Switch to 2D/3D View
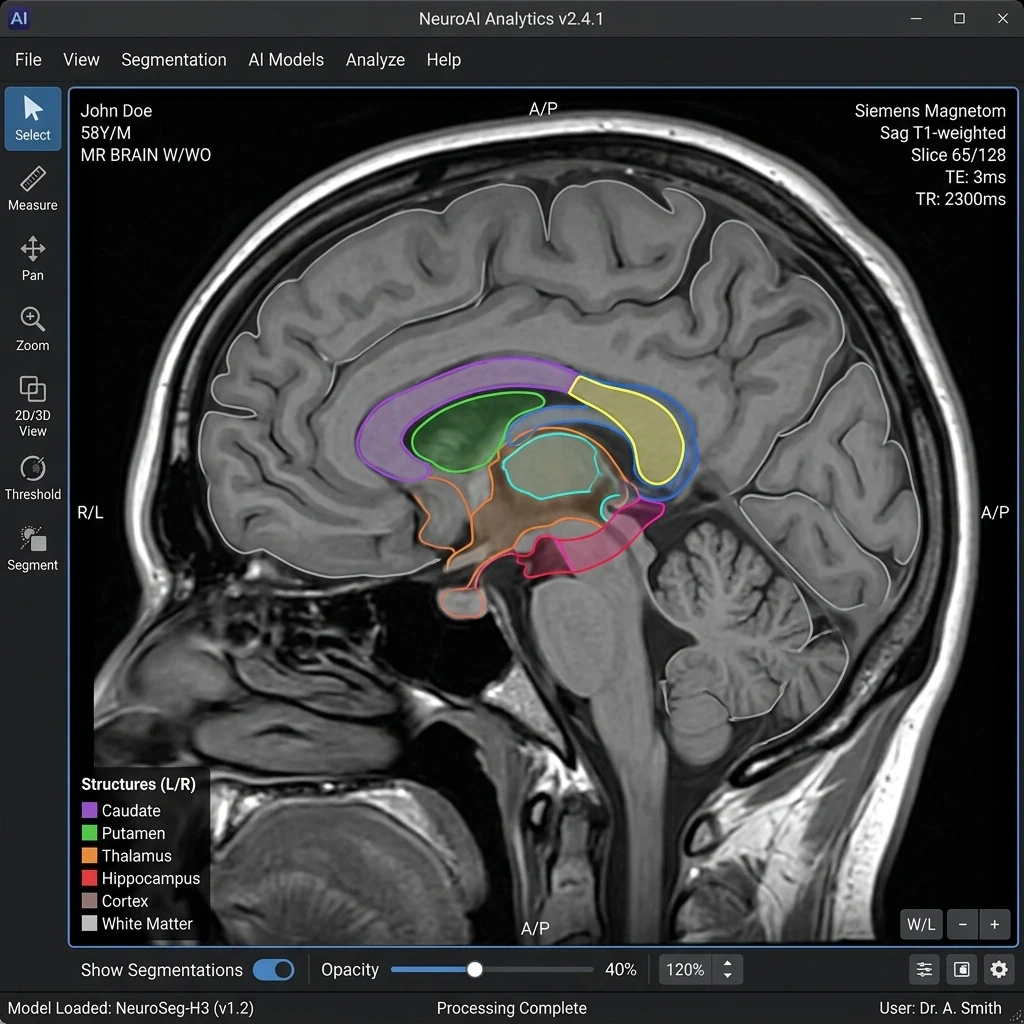This screenshot has width=1024, height=1024. coord(33,406)
